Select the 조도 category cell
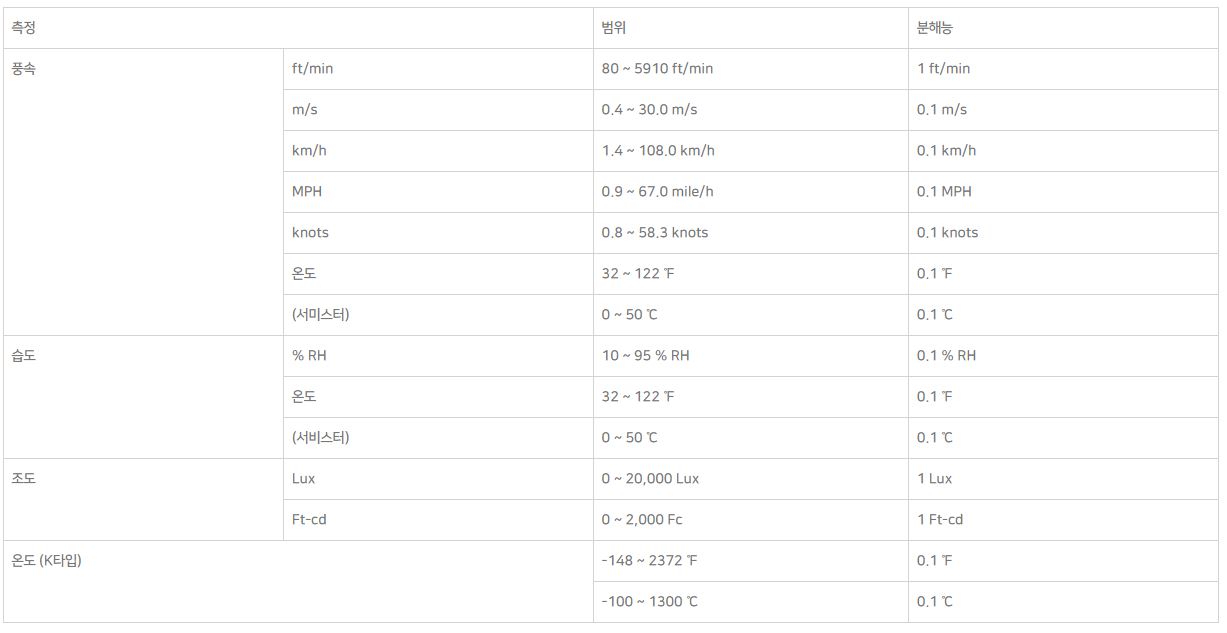 point(23,479)
